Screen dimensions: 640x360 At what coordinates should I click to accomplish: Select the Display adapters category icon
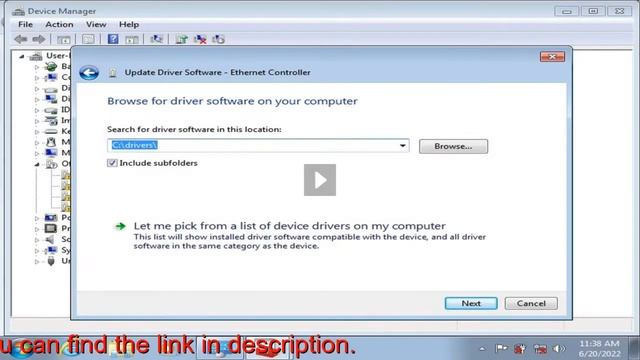[51, 99]
